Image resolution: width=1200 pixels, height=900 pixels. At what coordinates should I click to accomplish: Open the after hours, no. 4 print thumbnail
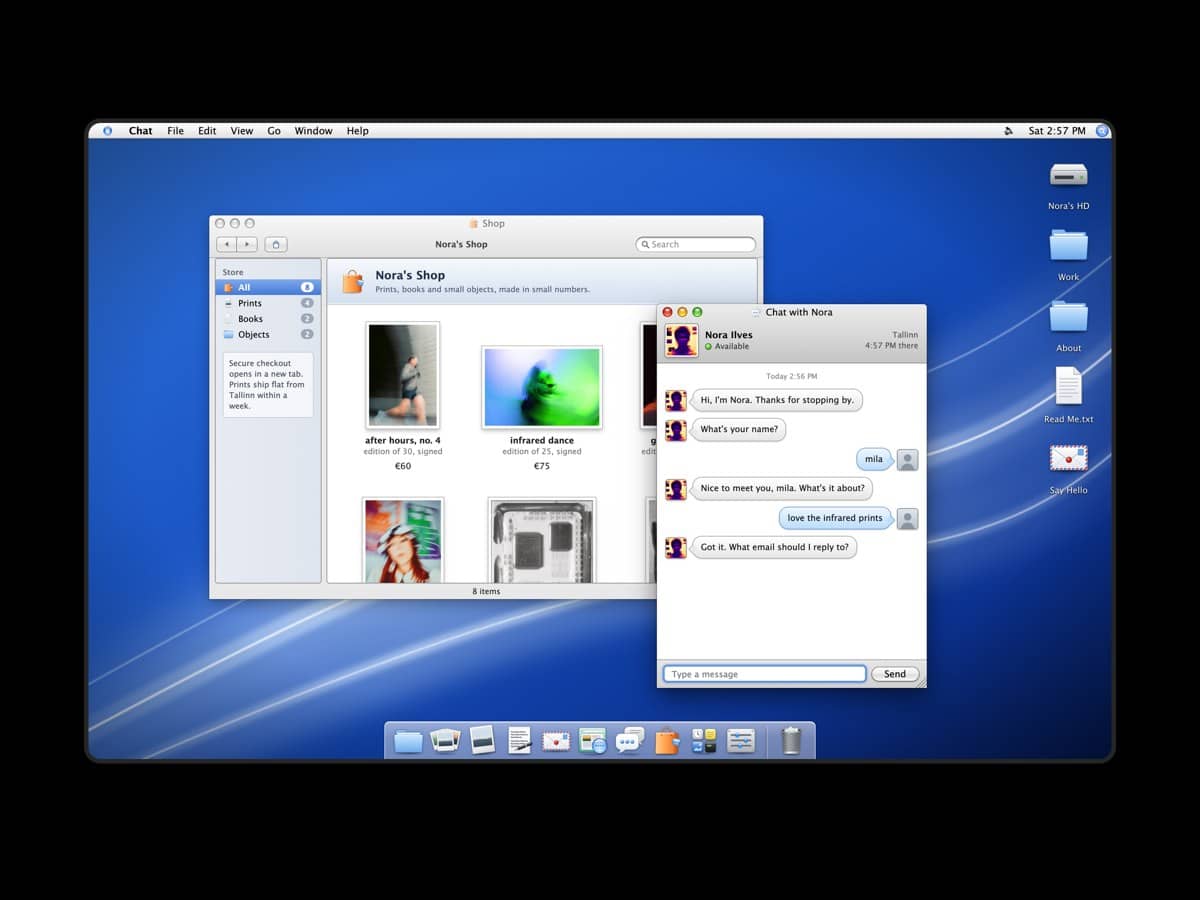tap(403, 375)
